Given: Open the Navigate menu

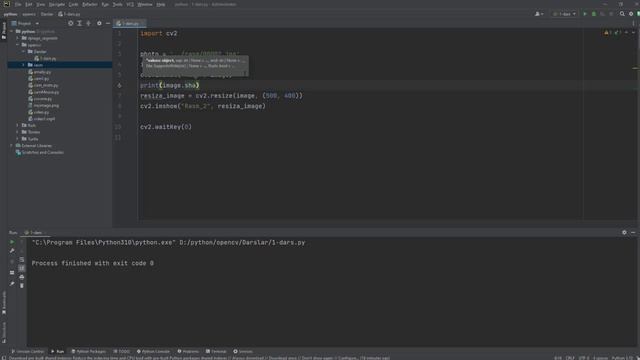Looking at the screenshot, I should coord(57,4).
